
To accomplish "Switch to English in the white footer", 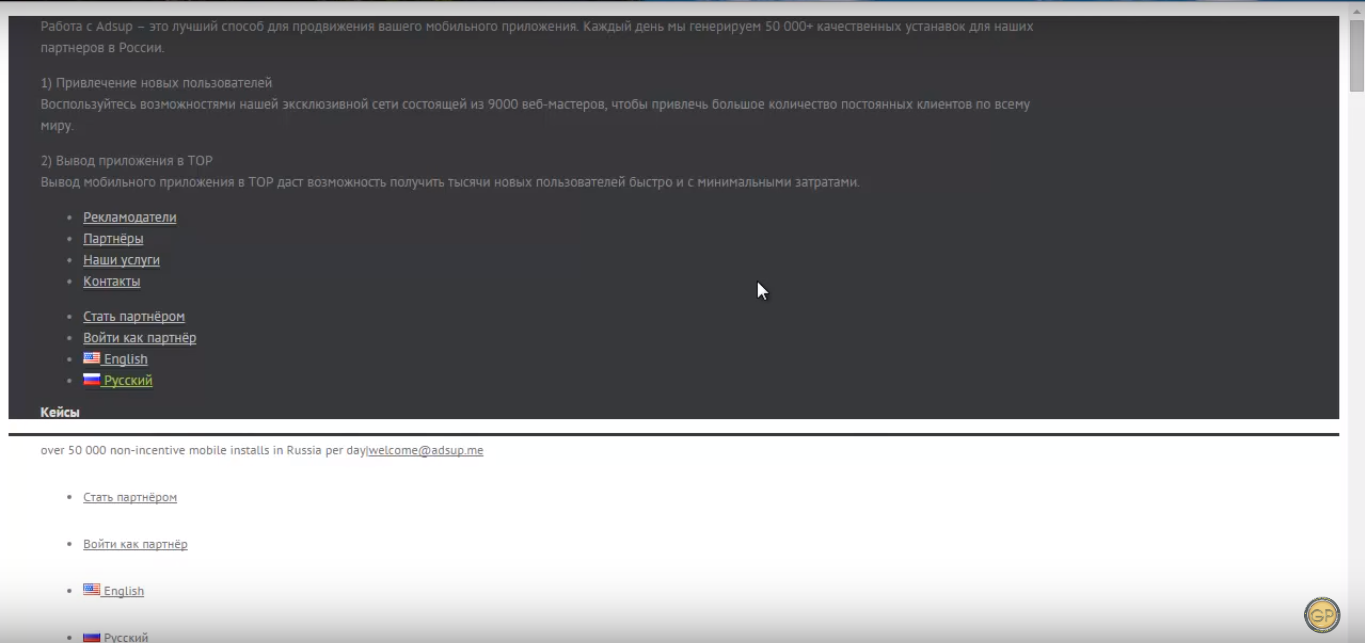I will (x=124, y=591).
